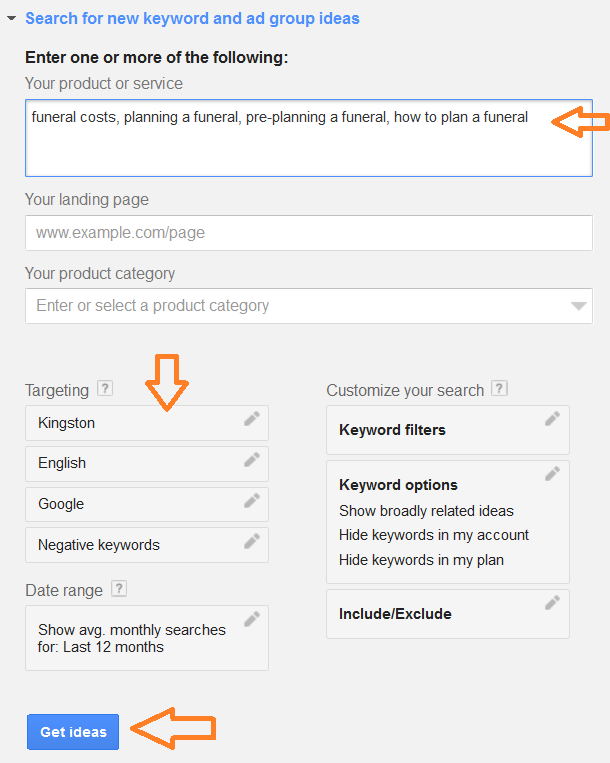Click Search for new keyword and ad group ideas link
The image size is (610, 763).
pos(192,18)
